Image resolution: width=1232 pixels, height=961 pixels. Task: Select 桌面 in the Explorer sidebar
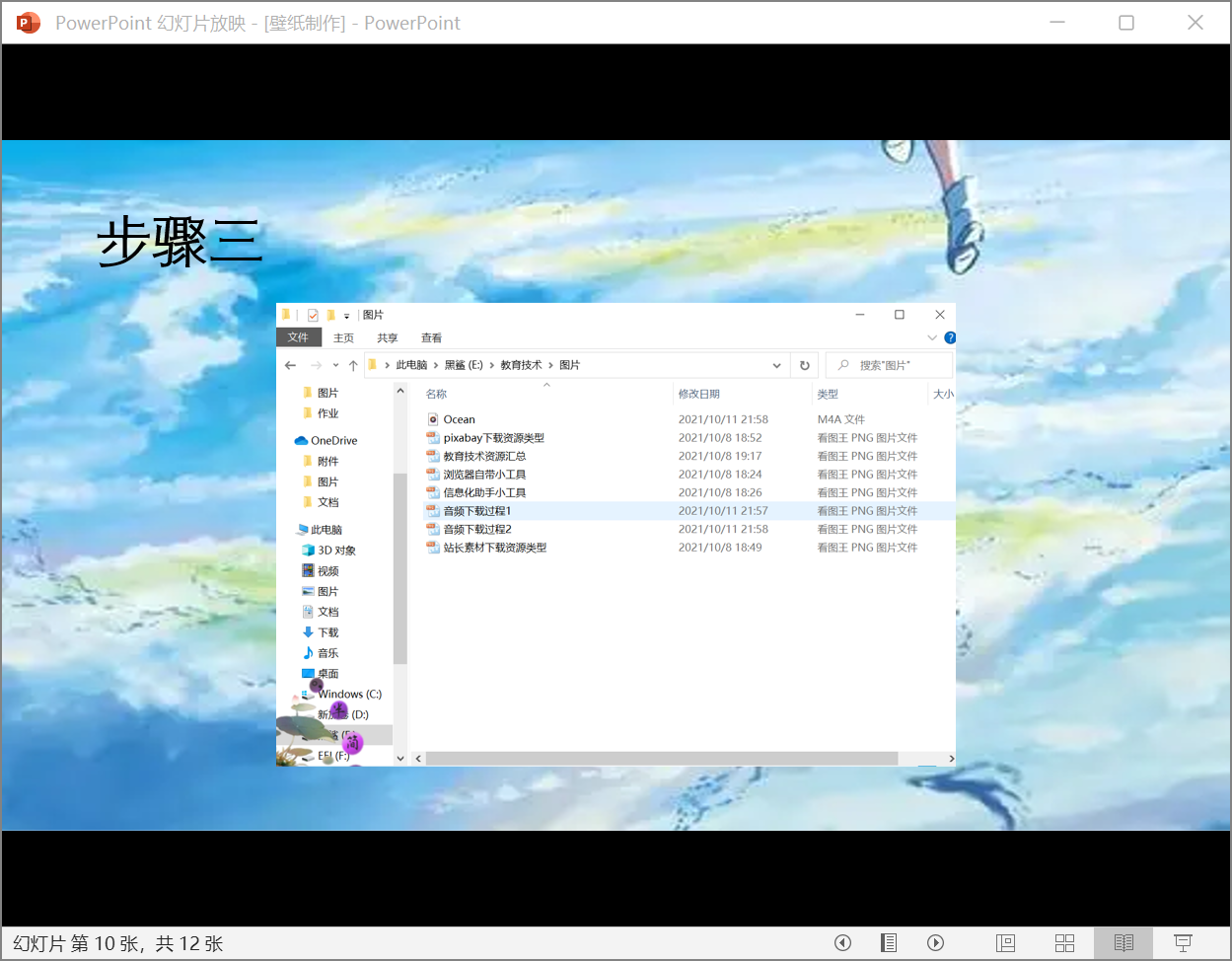pyautogui.click(x=321, y=674)
